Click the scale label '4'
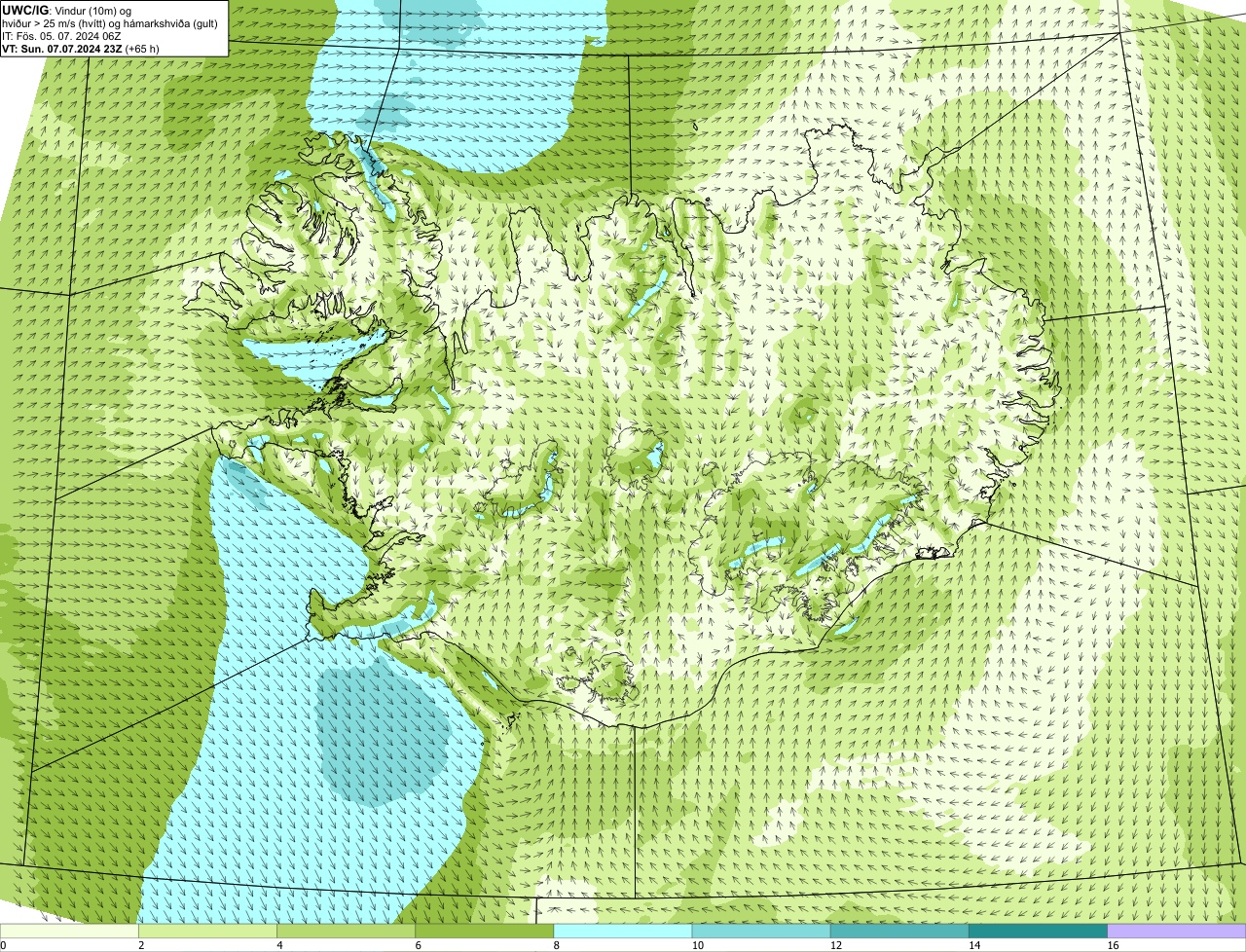The image size is (1246, 952). pos(279,945)
